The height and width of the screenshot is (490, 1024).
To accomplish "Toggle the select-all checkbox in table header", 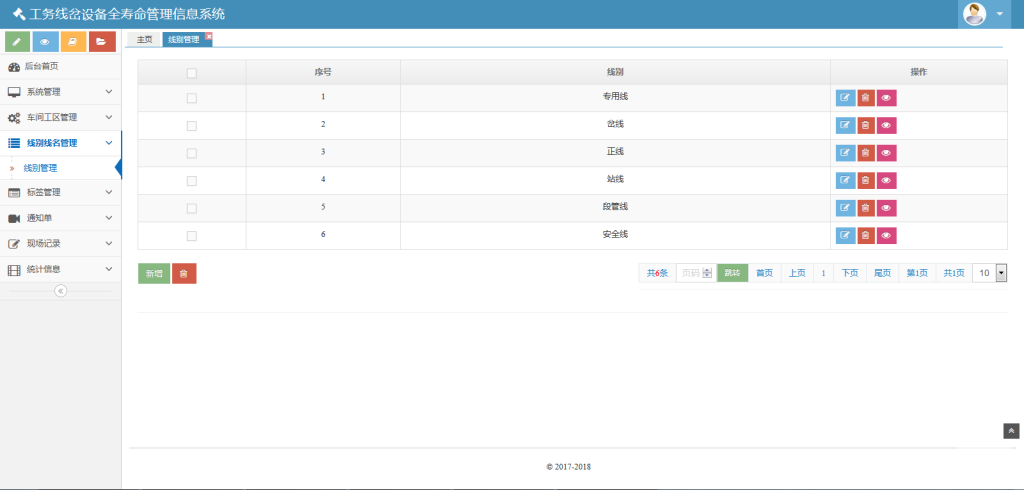I will (x=192, y=73).
